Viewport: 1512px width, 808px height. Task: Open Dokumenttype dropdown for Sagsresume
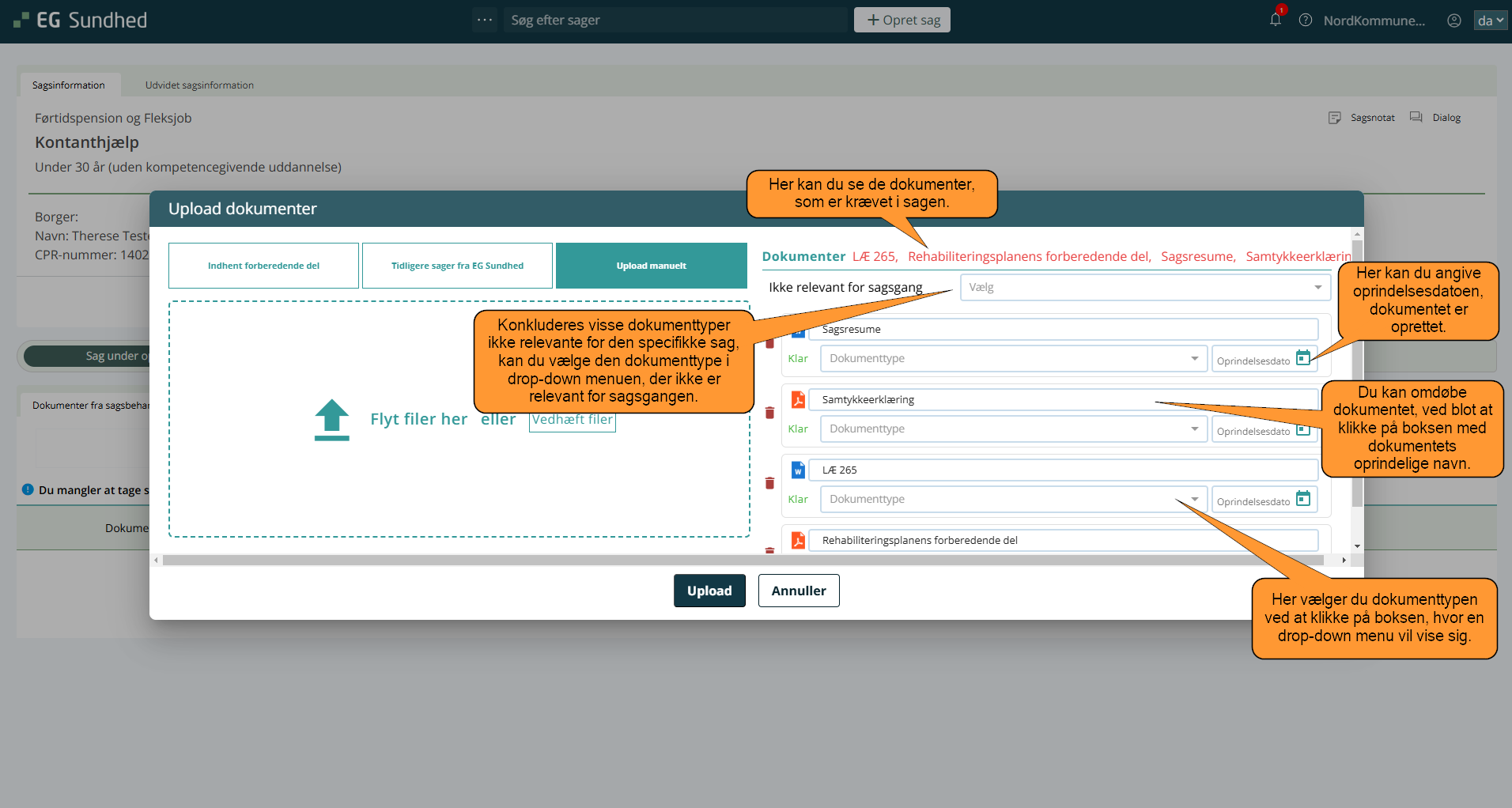pos(1013,359)
